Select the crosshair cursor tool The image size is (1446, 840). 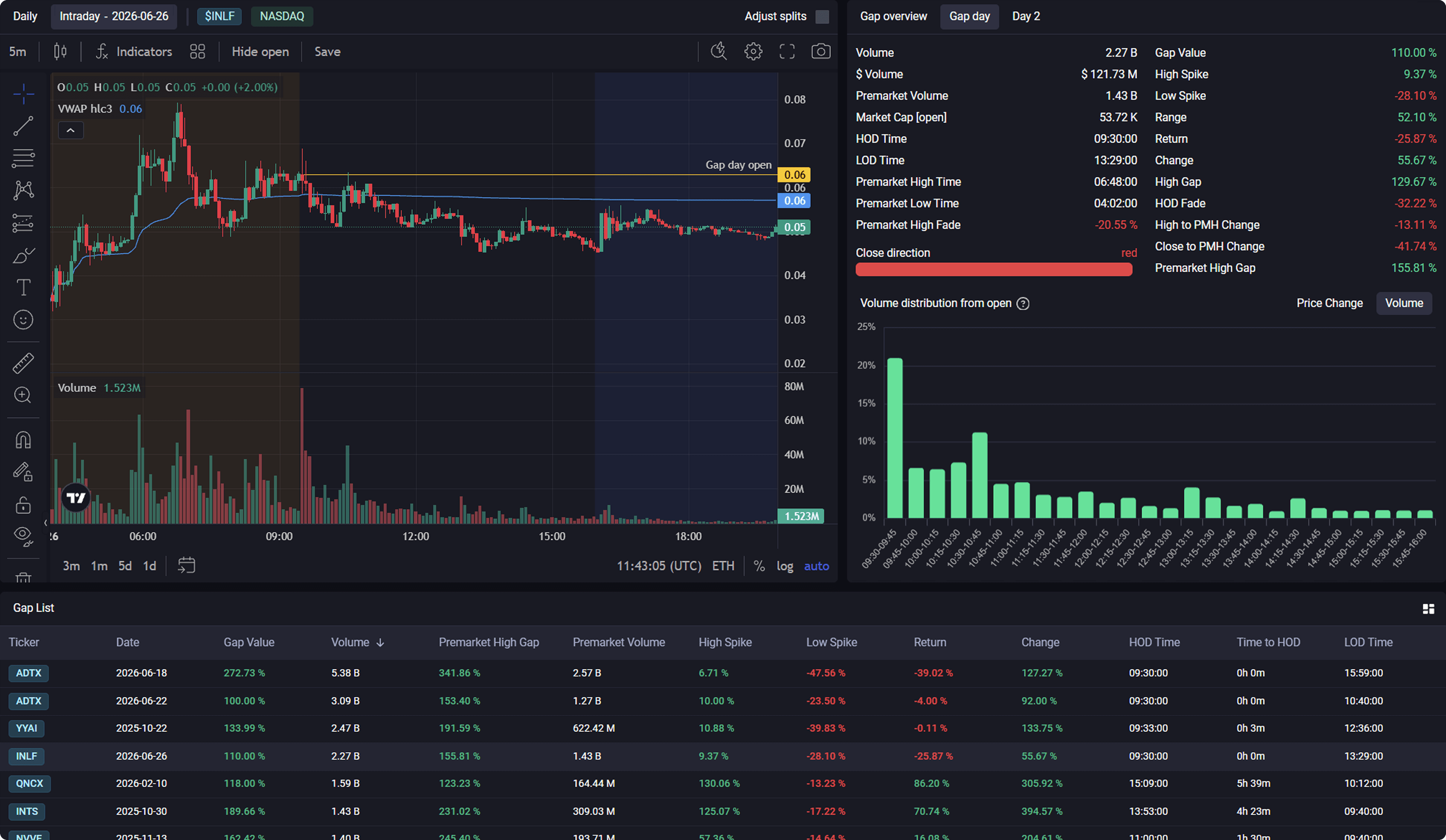point(23,93)
